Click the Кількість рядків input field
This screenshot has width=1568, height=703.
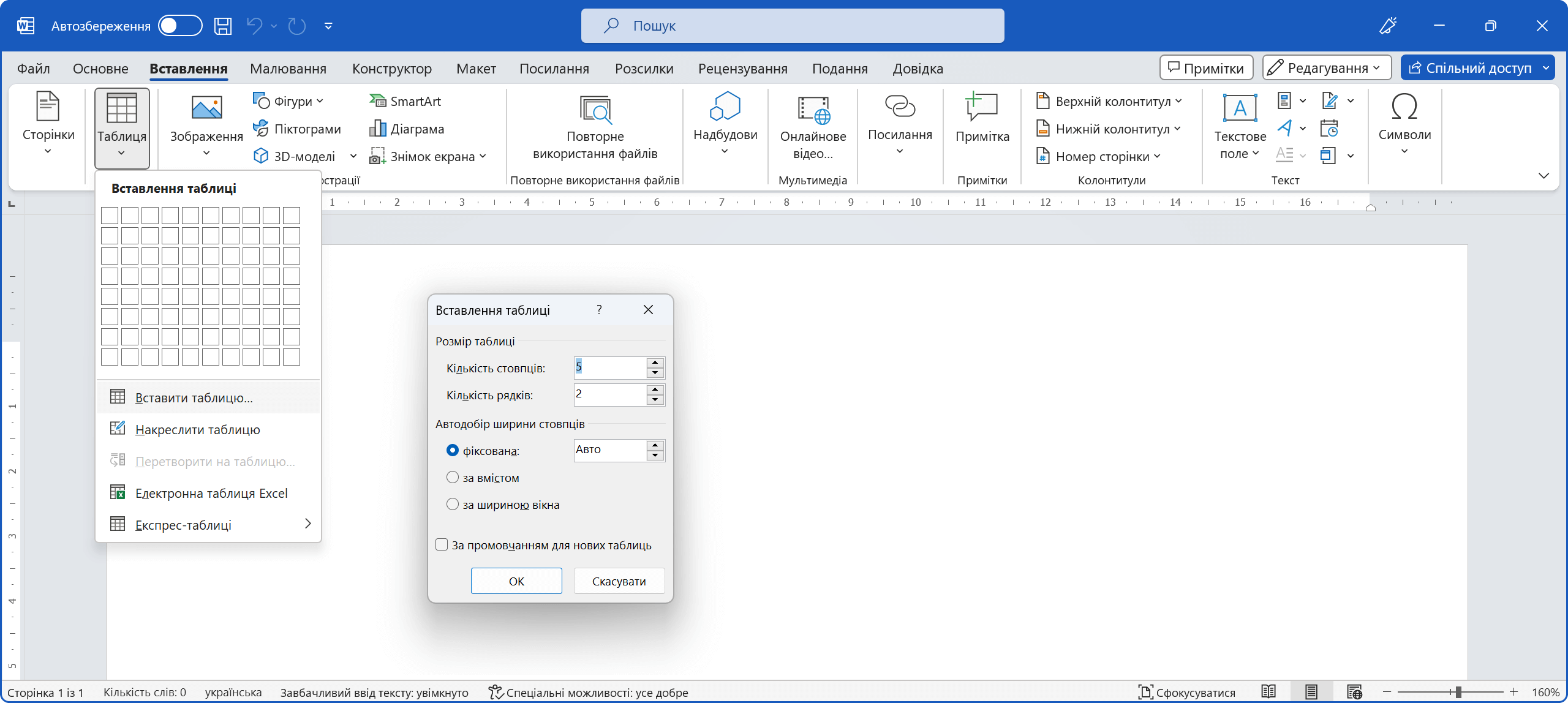pyautogui.click(x=609, y=394)
